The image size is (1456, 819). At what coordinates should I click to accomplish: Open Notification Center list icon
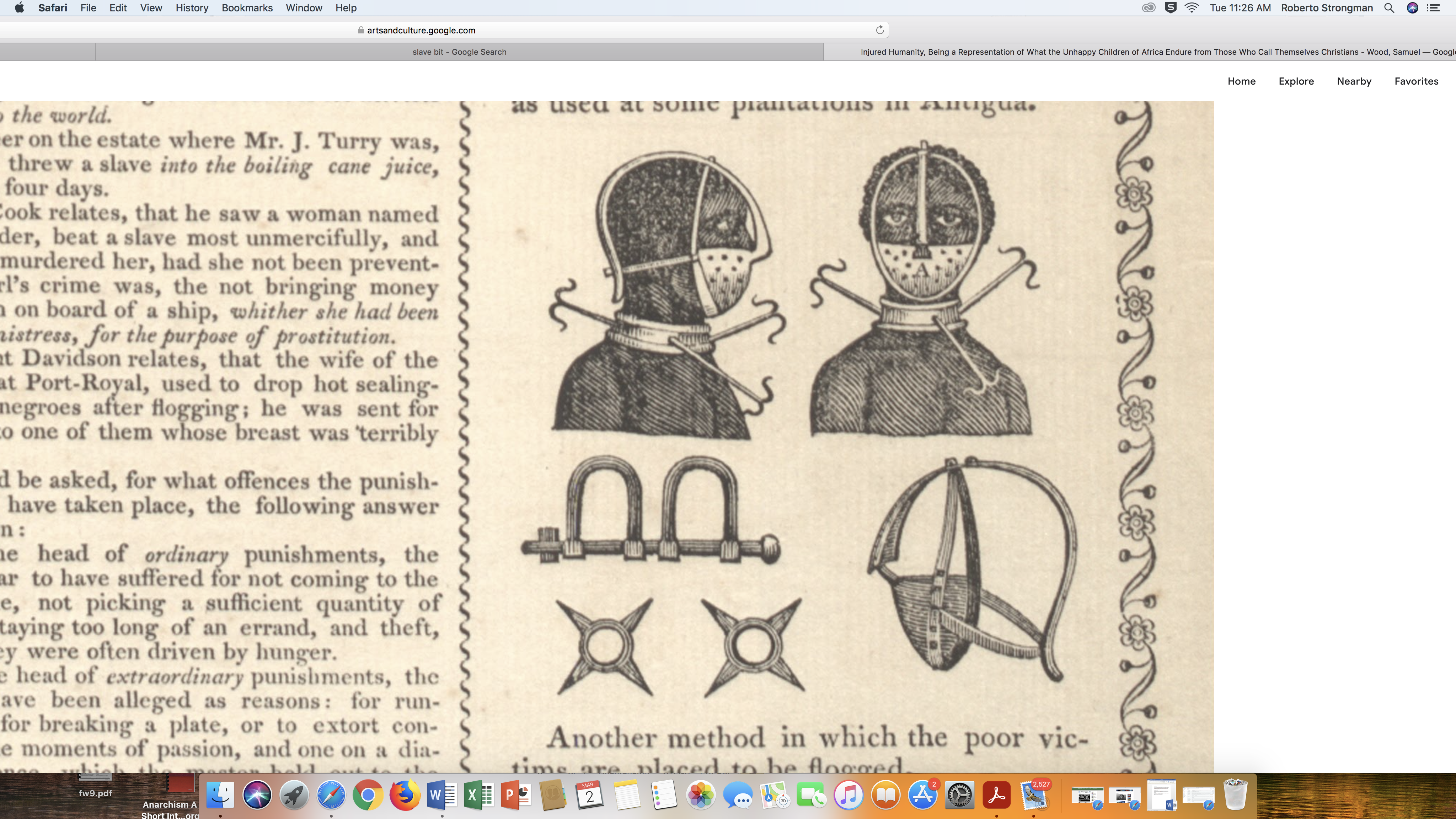[x=1433, y=8]
